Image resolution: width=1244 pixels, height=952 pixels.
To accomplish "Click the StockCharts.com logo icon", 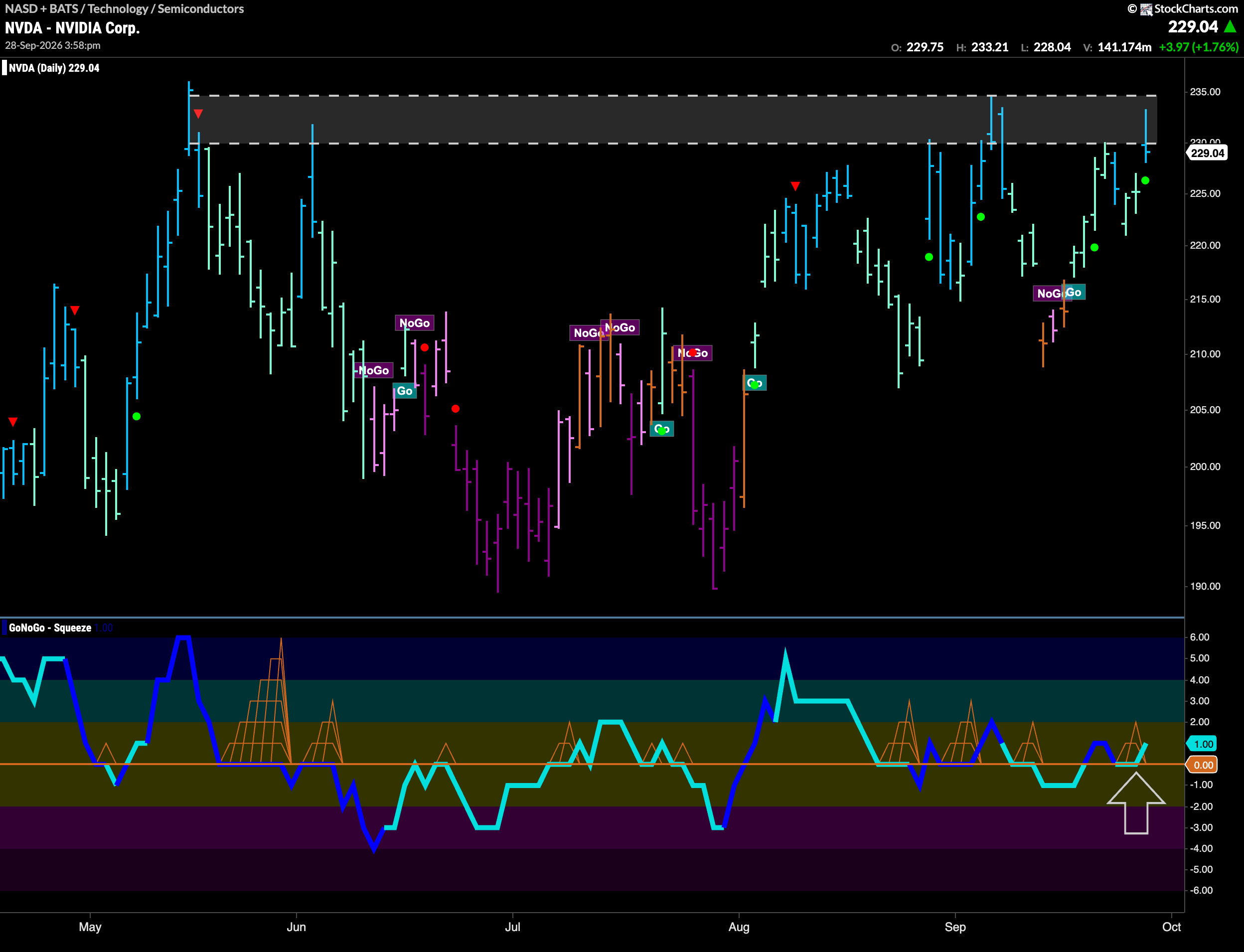I will tap(1146, 9).
